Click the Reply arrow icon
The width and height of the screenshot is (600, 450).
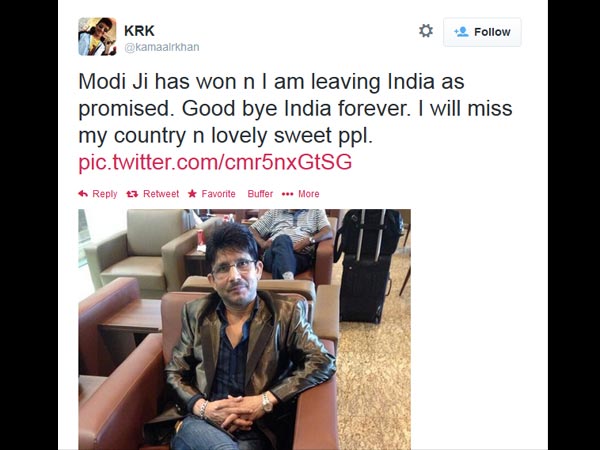pos(83,194)
